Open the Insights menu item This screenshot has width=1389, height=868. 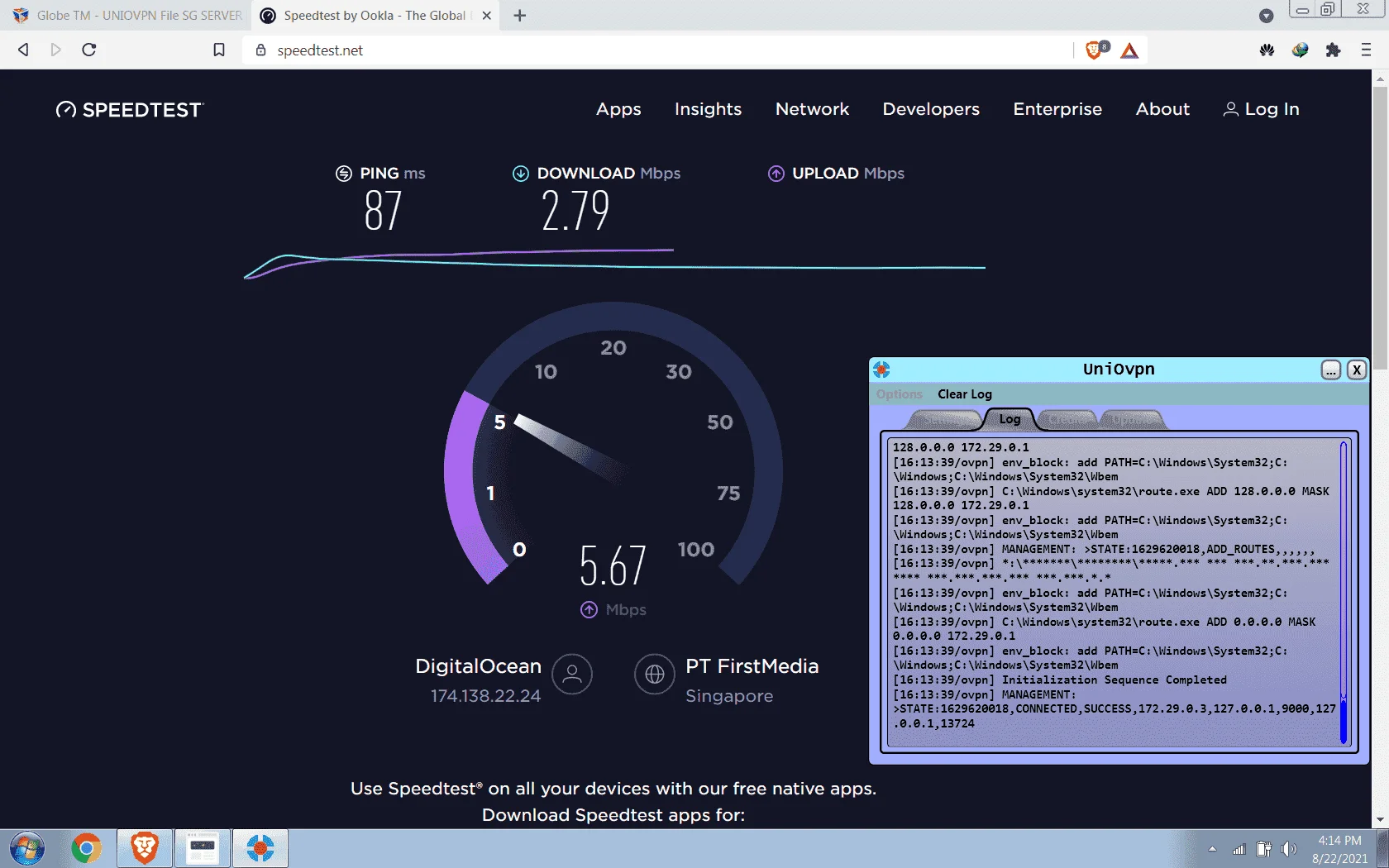[708, 109]
